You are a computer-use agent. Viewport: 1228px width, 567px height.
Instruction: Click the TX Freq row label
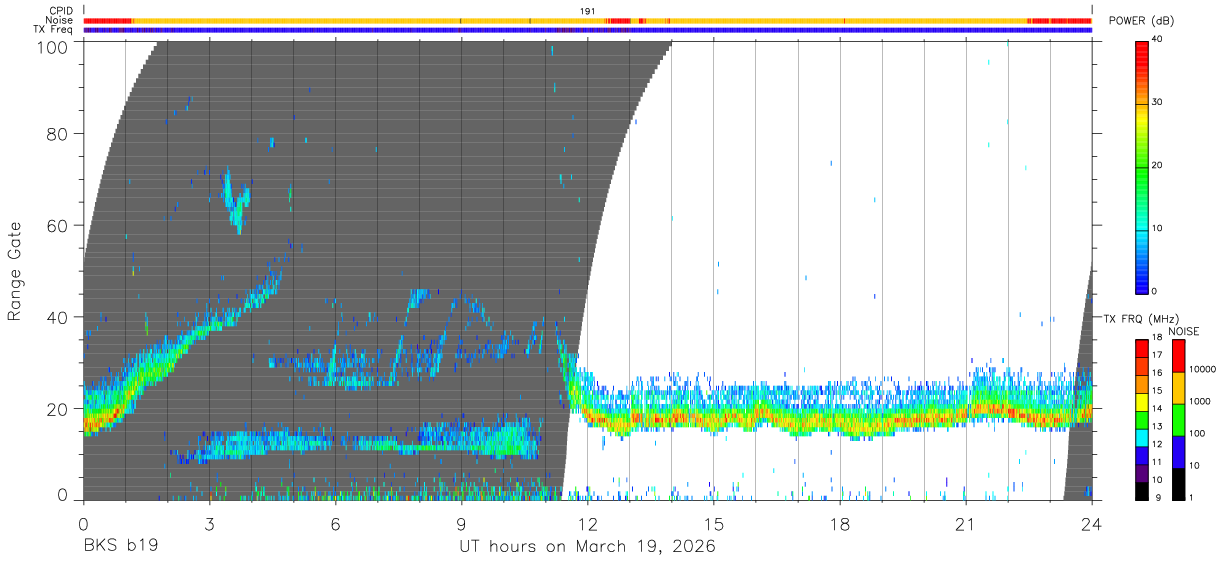tap(53, 30)
